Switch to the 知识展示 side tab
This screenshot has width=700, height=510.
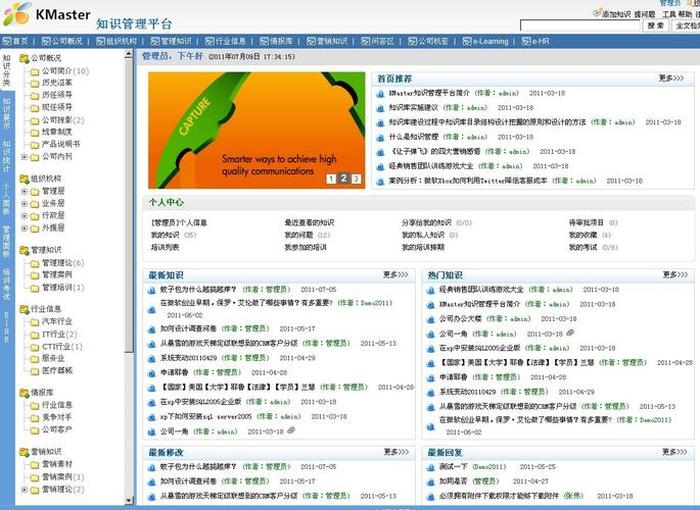pos(6,109)
